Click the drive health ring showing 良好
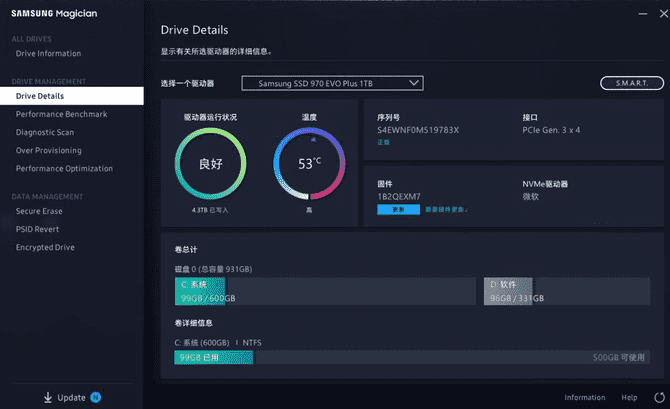670x409 pixels. coord(210,164)
